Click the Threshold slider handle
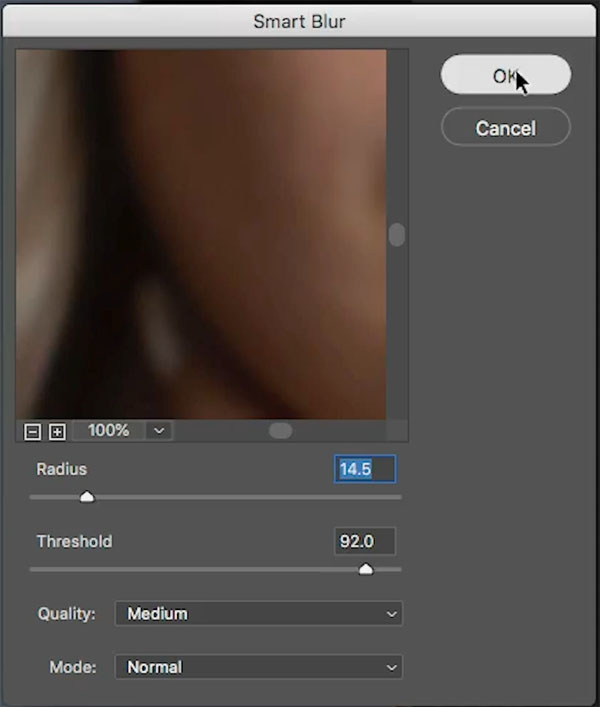 pos(366,569)
